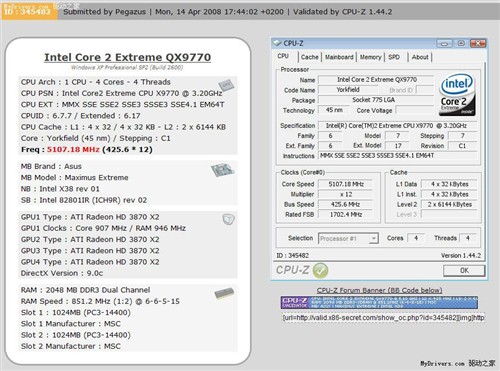Click the Intel Core 2 Extreme logo
Image resolution: width=500 pixels, height=371 pixels.
pyautogui.click(x=457, y=95)
